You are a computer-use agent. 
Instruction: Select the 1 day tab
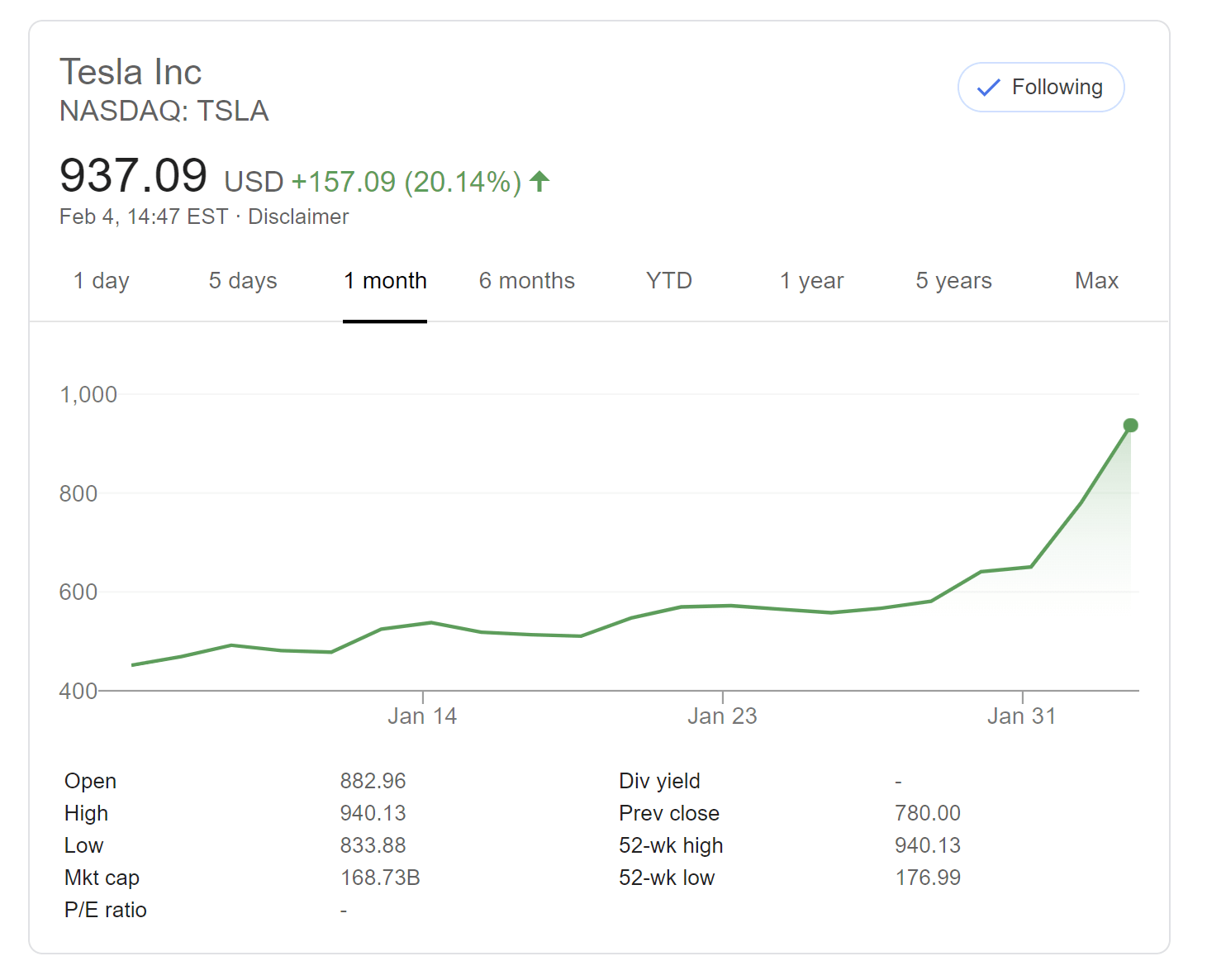(101, 281)
